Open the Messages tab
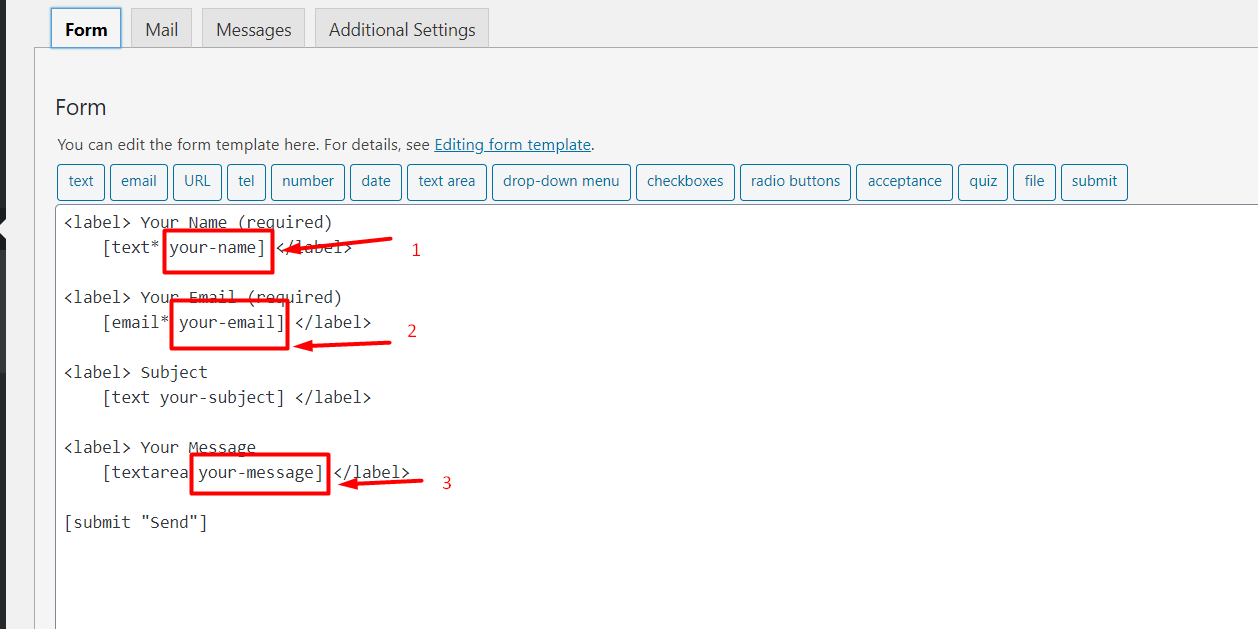This screenshot has width=1258, height=629. click(x=253, y=29)
